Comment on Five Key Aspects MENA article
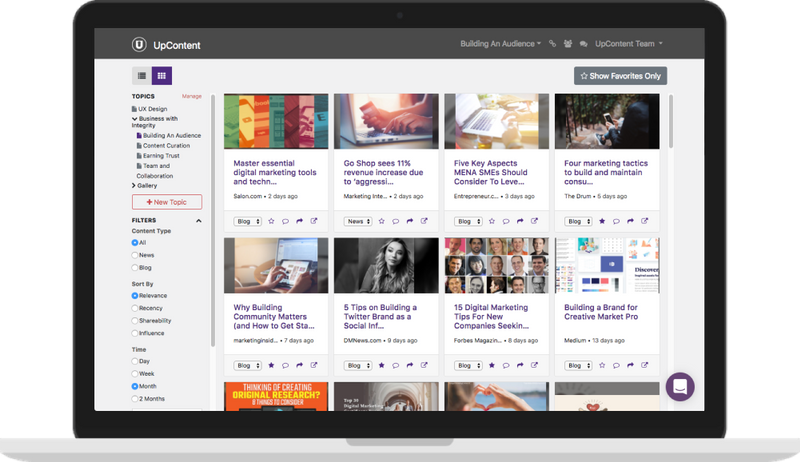The width and height of the screenshot is (800, 462). pyautogui.click(x=506, y=221)
